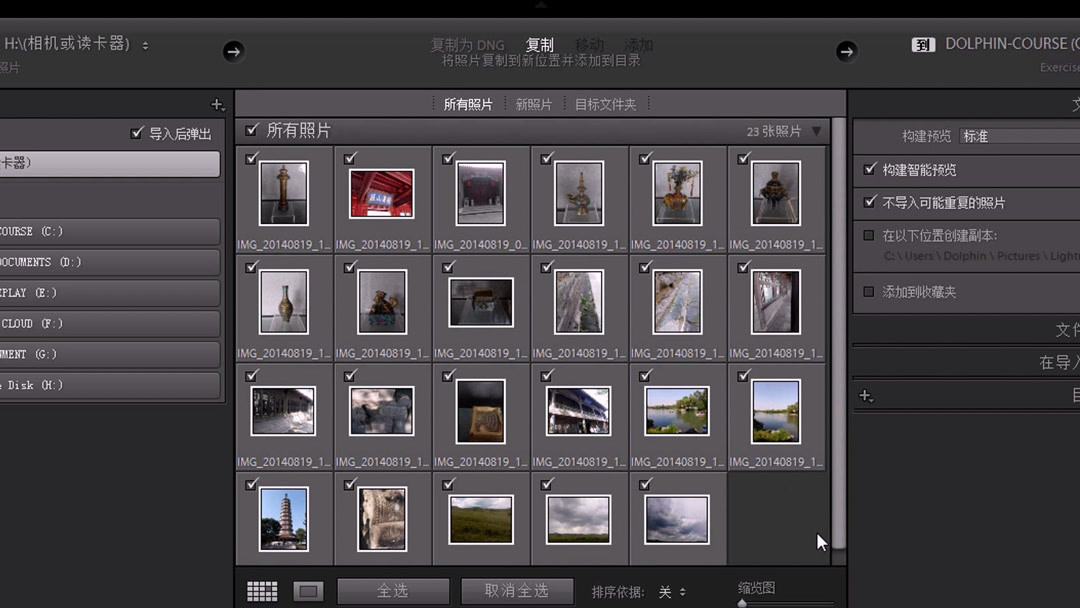Image resolution: width=1080 pixels, height=608 pixels.
Task: Switch to loupe view in bottom toolbar
Action: pos(308,590)
